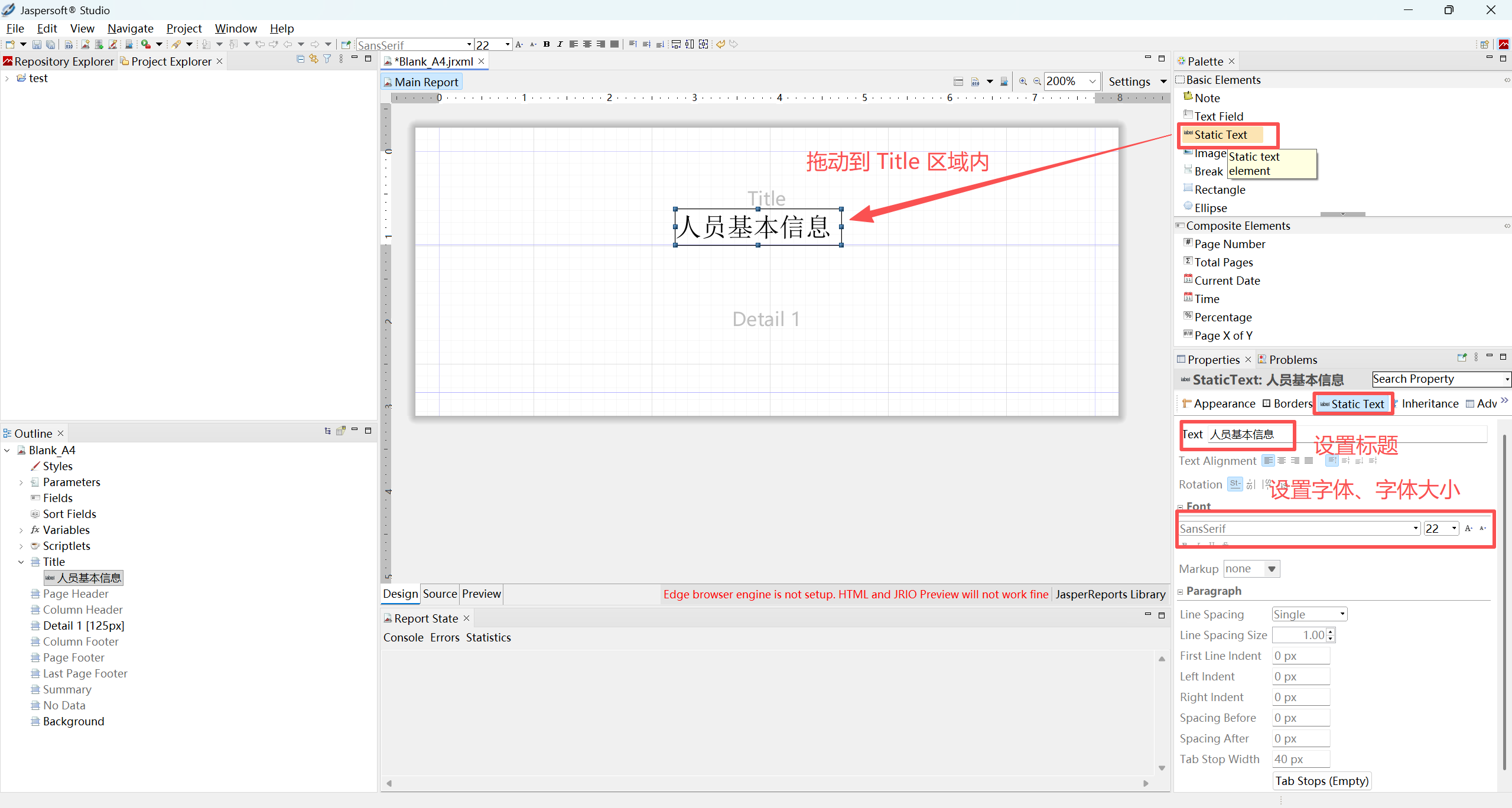The height and width of the screenshot is (808, 1512).
Task: Click the Ellipse element in the Palette
Action: pyautogui.click(x=1210, y=208)
